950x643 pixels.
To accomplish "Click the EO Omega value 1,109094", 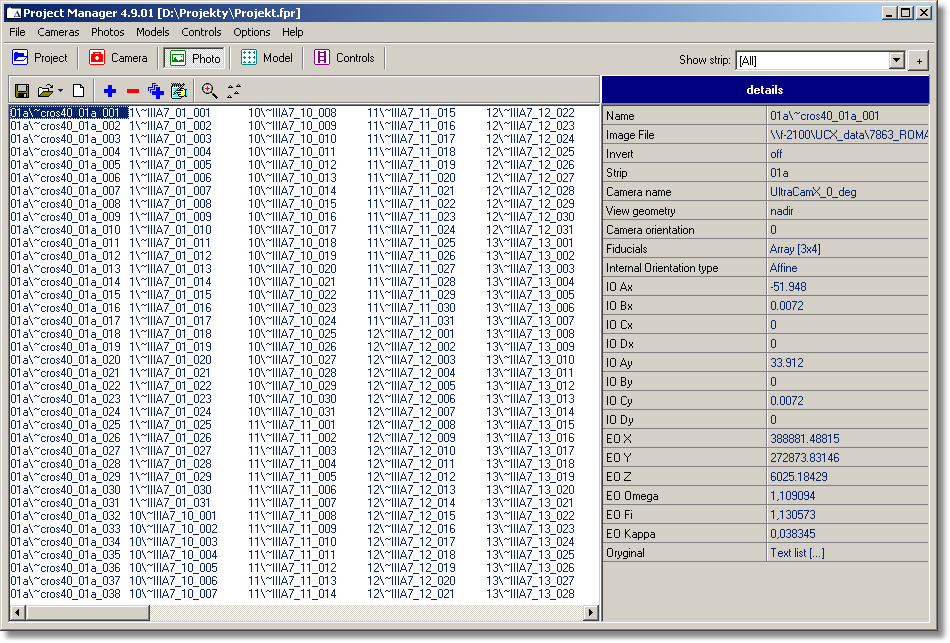I will [x=792, y=496].
